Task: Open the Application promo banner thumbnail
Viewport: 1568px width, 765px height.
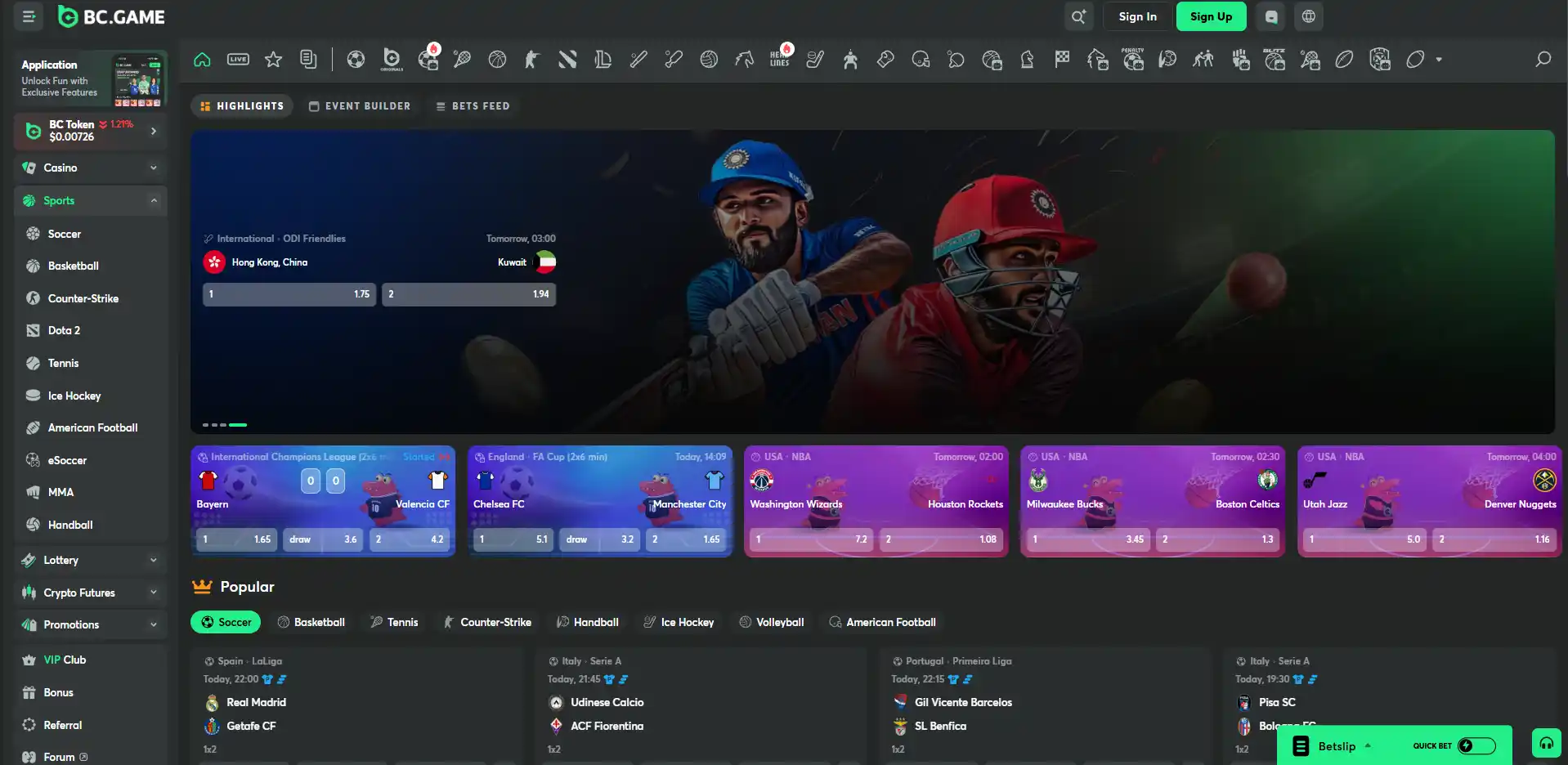Action: tap(137, 80)
